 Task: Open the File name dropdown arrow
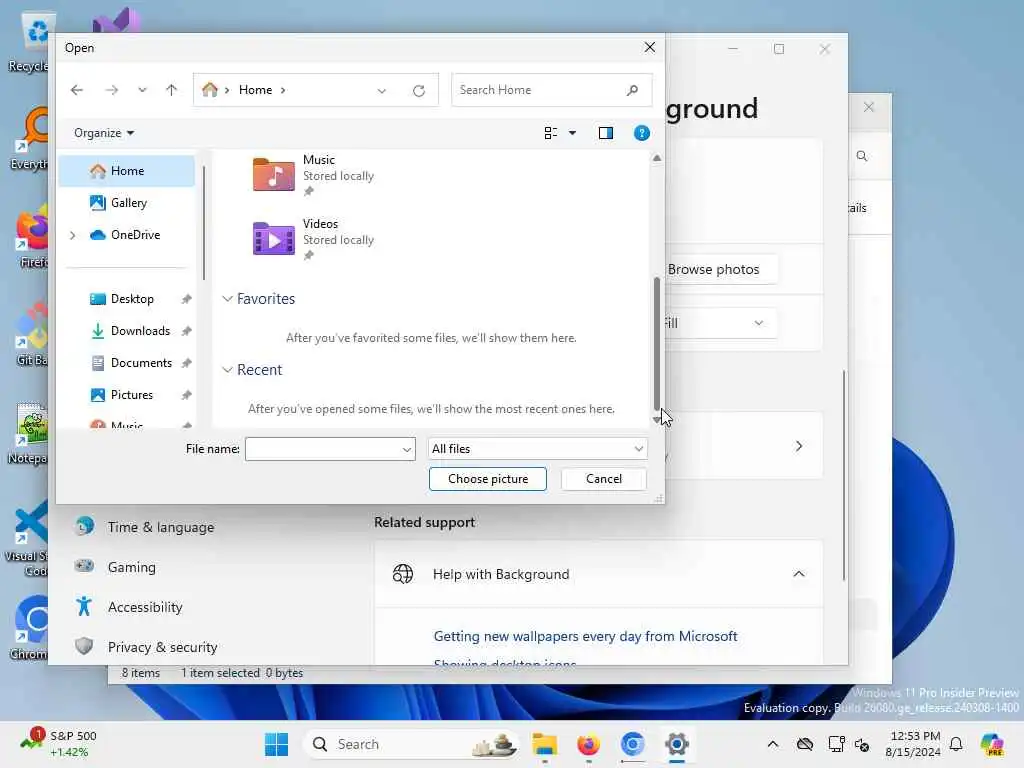406,449
